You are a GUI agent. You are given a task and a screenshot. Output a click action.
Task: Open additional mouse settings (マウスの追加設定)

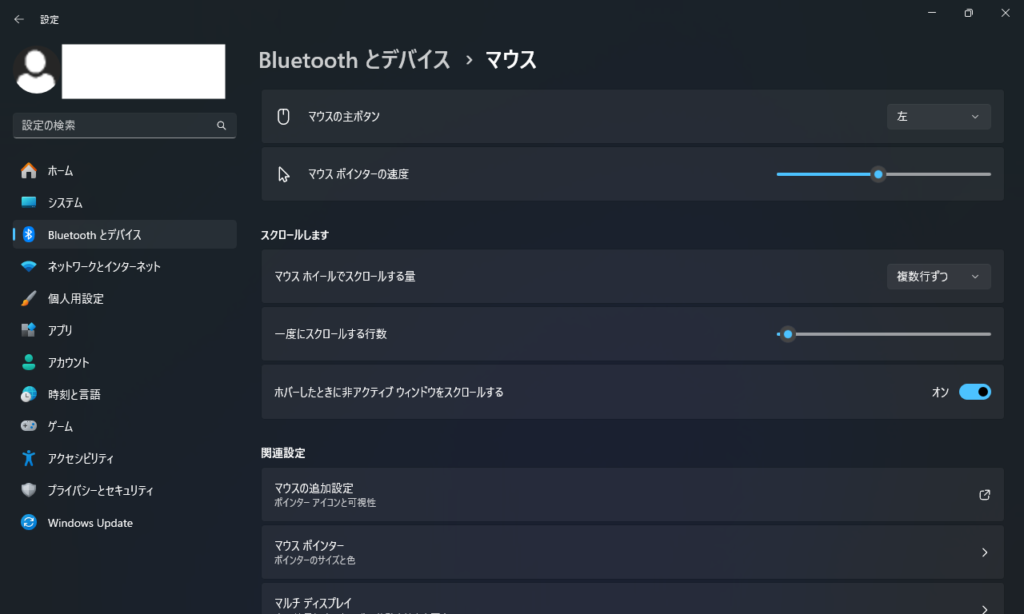[x=632, y=494]
